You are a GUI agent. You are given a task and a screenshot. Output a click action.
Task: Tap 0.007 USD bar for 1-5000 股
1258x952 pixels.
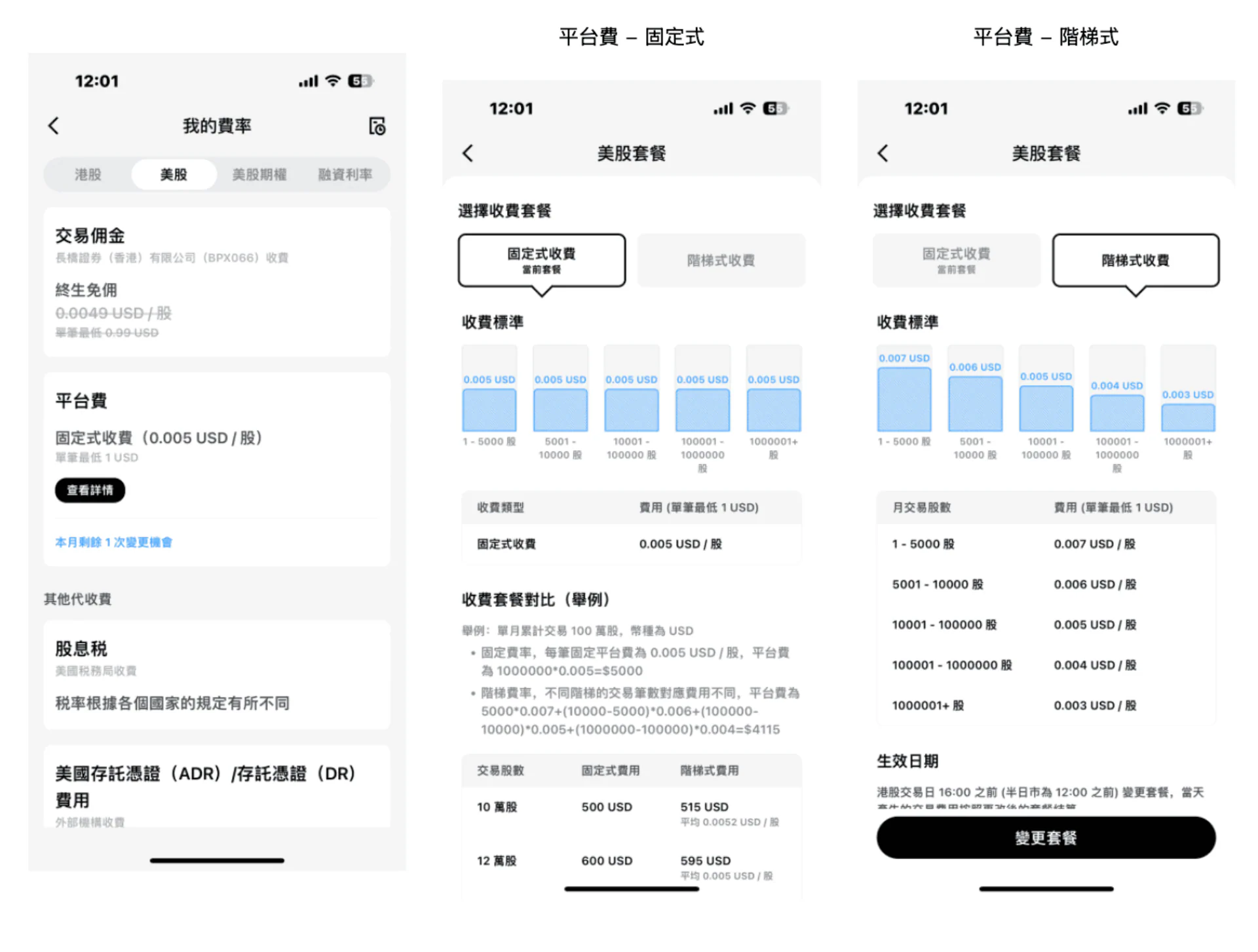pos(904,399)
